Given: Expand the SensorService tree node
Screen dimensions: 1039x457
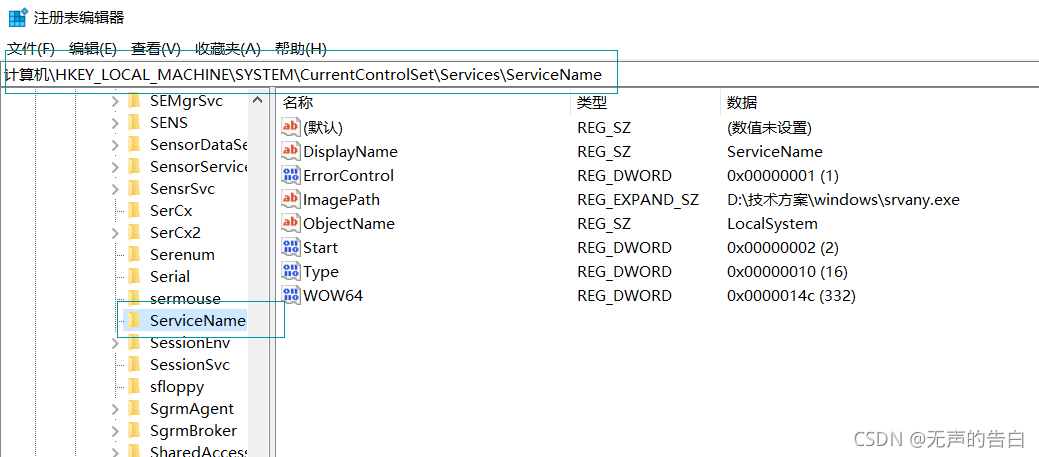Looking at the screenshot, I should click(115, 167).
